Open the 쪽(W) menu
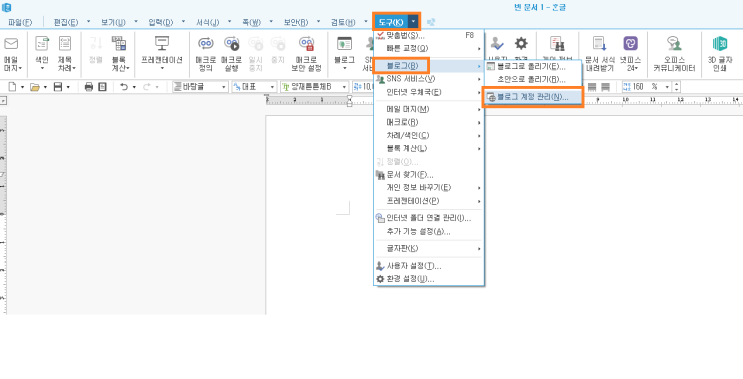743x379 pixels. point(252,22)
